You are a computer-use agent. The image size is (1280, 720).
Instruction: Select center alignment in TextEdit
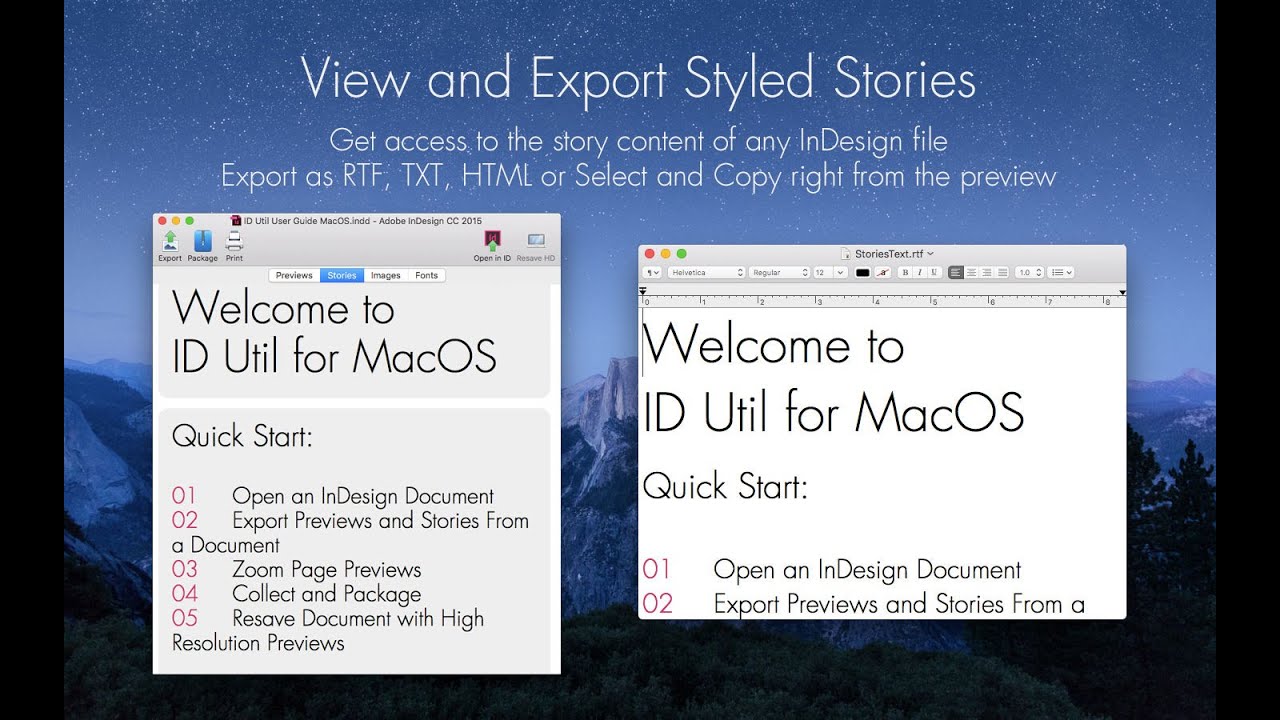972,272
